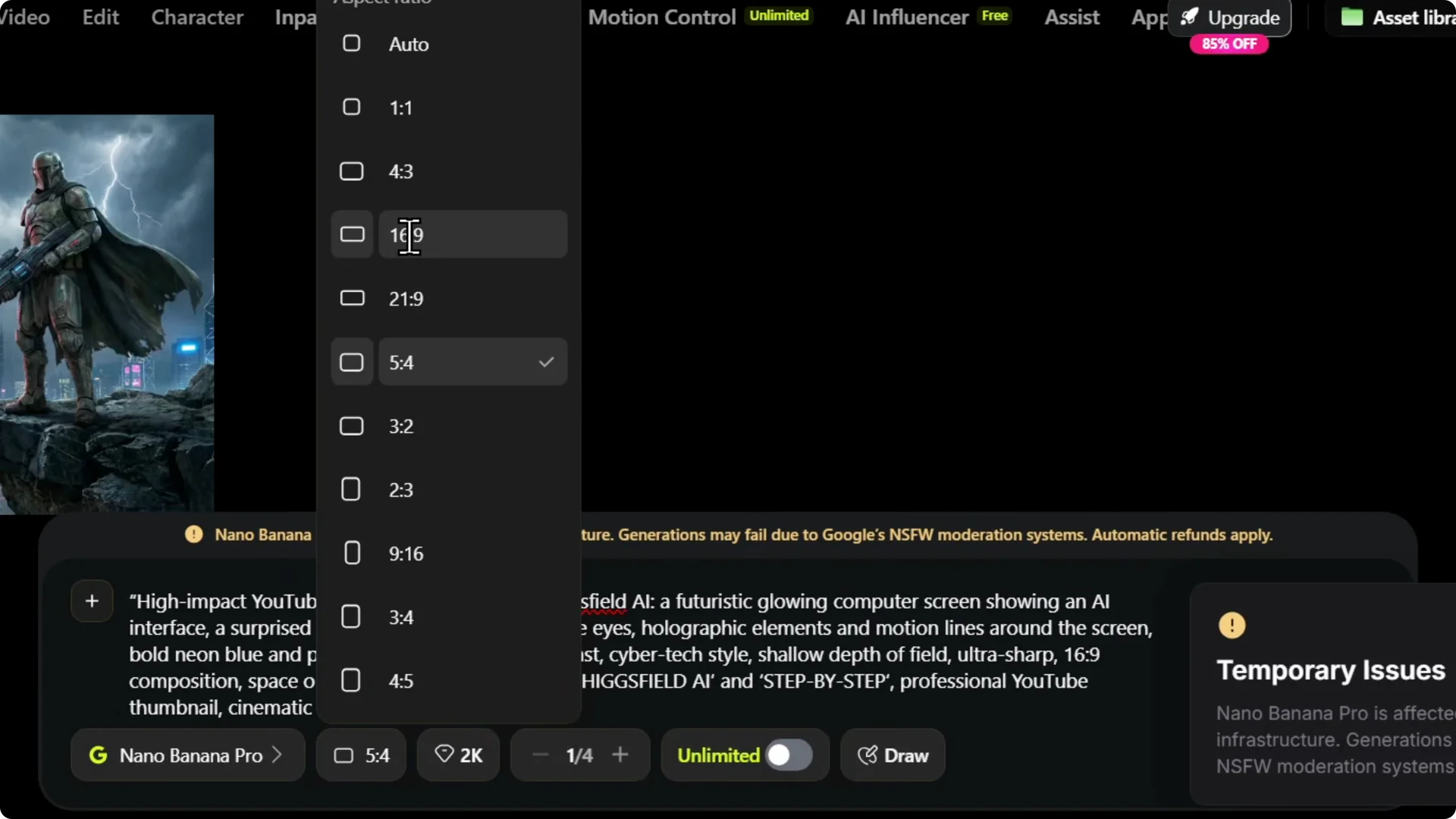Click the plus icon to add an image

[91, 601]
